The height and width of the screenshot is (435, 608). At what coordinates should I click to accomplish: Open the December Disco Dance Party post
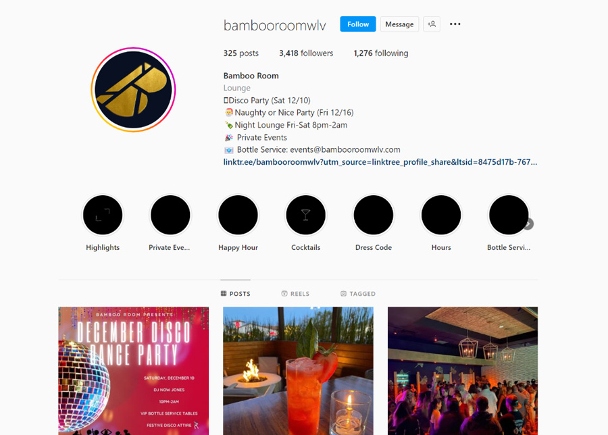tap(133, 371)
